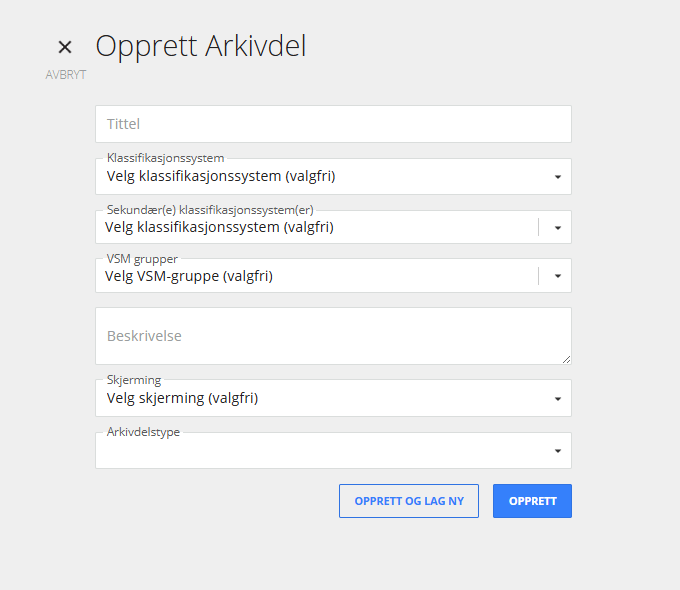The width and height of the screenshot is (680, 590).
Task: Click the VSM grupper dropdown arrow icon
Action: 558,276
